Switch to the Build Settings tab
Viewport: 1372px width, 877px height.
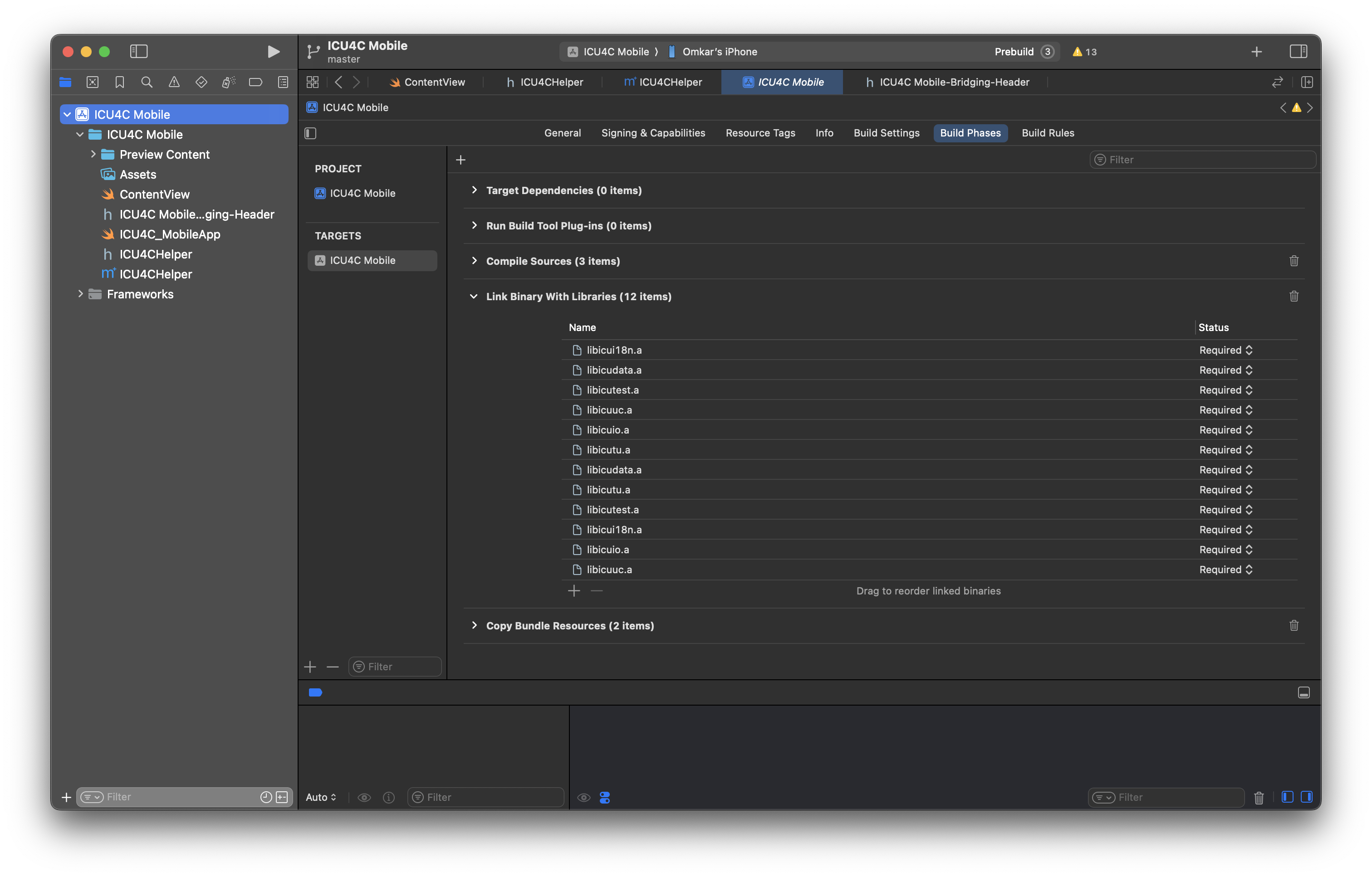887,133
